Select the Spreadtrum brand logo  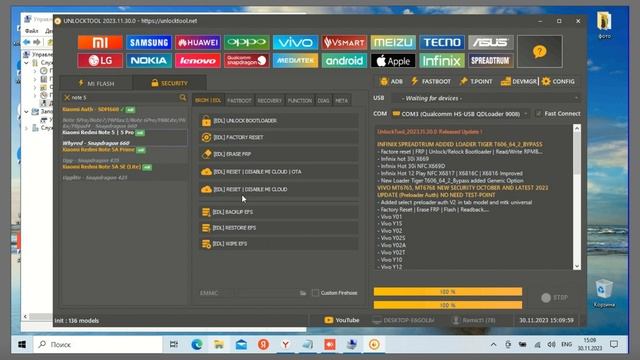[490, 61]
